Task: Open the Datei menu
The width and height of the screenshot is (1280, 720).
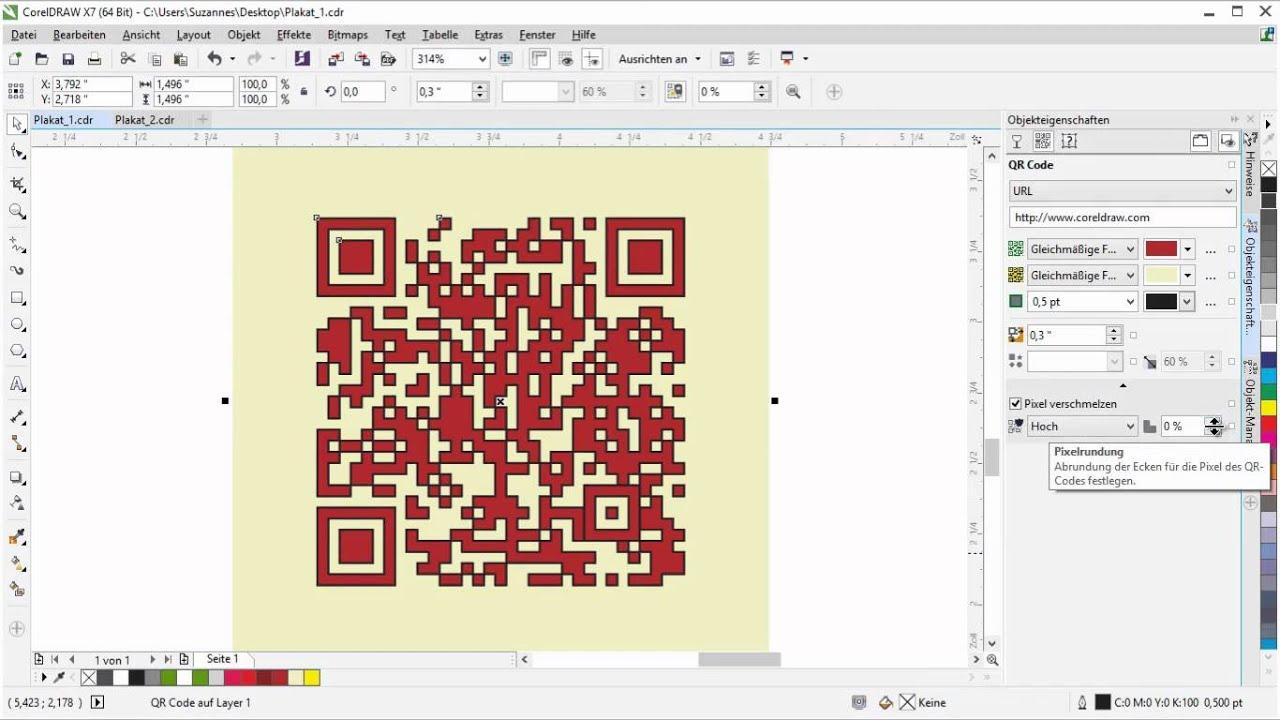Action: coord(23,35)
